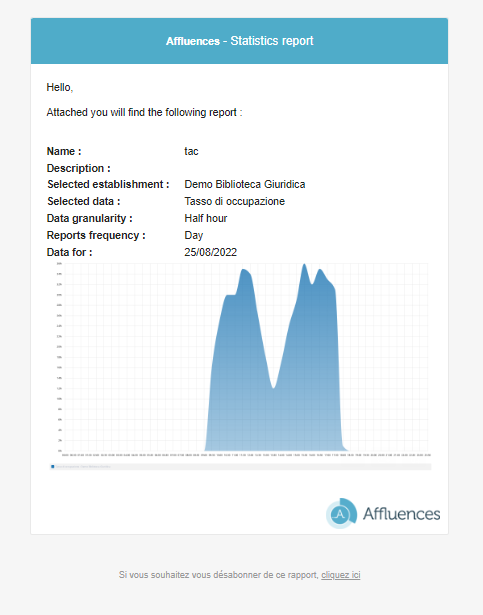
Task: Click the "Demo Biblioteca Giuridica" establishment value
Action: point(245,184)
